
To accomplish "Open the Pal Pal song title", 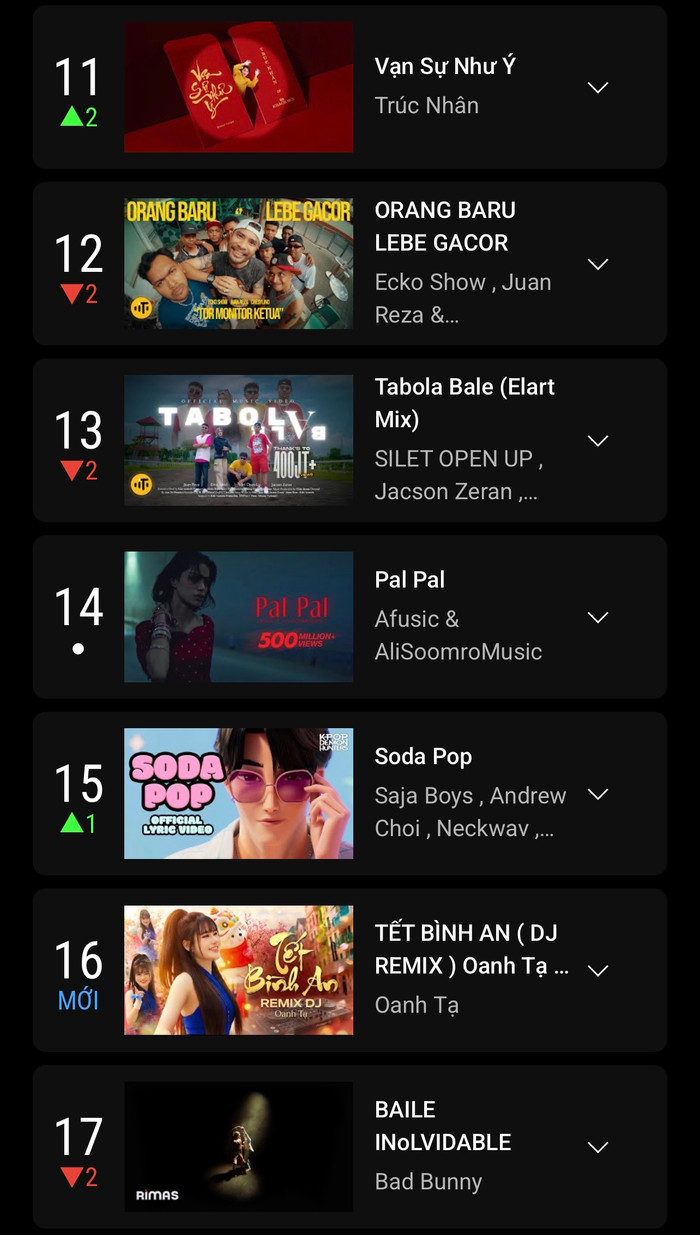I will [410, 580].
